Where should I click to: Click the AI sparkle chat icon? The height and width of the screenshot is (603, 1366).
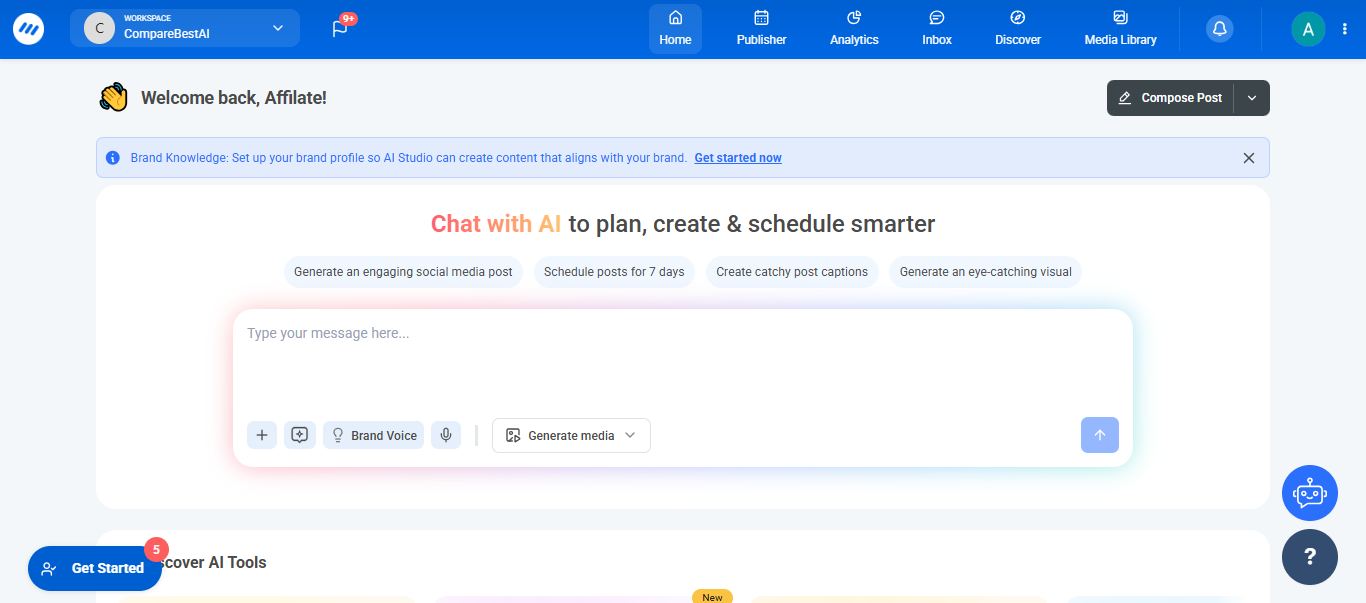(x=300, y=435)
